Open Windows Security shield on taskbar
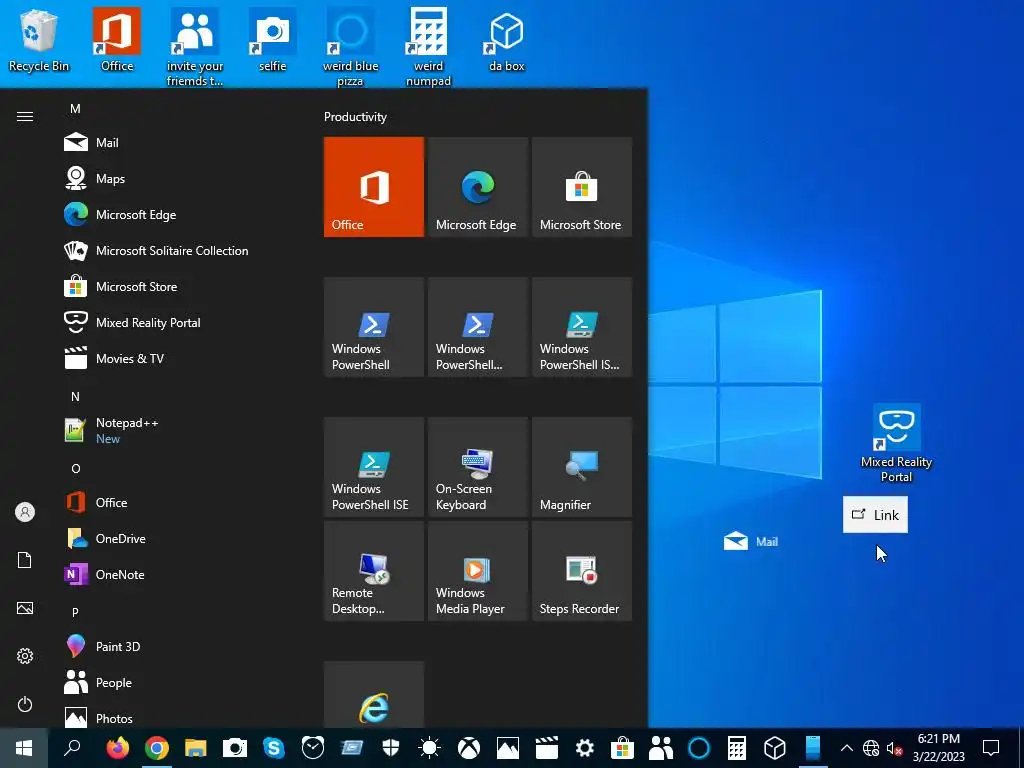Image resolution: width=1024 pixels, height=768 pixels. tap(391, 748)
